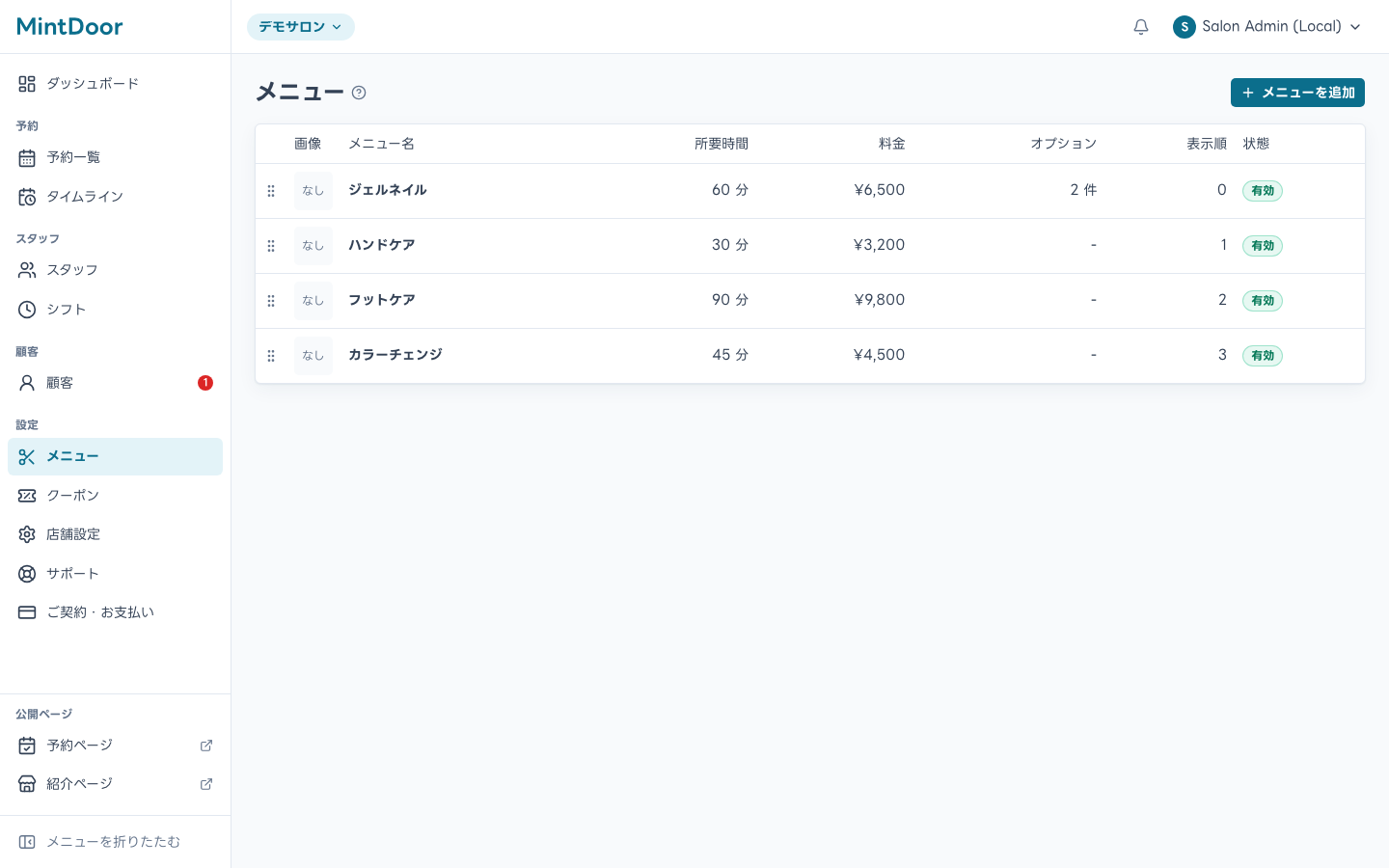This screenshot has height=868, width=1389.
Task: Open the サポート page link
Action: 115,574
